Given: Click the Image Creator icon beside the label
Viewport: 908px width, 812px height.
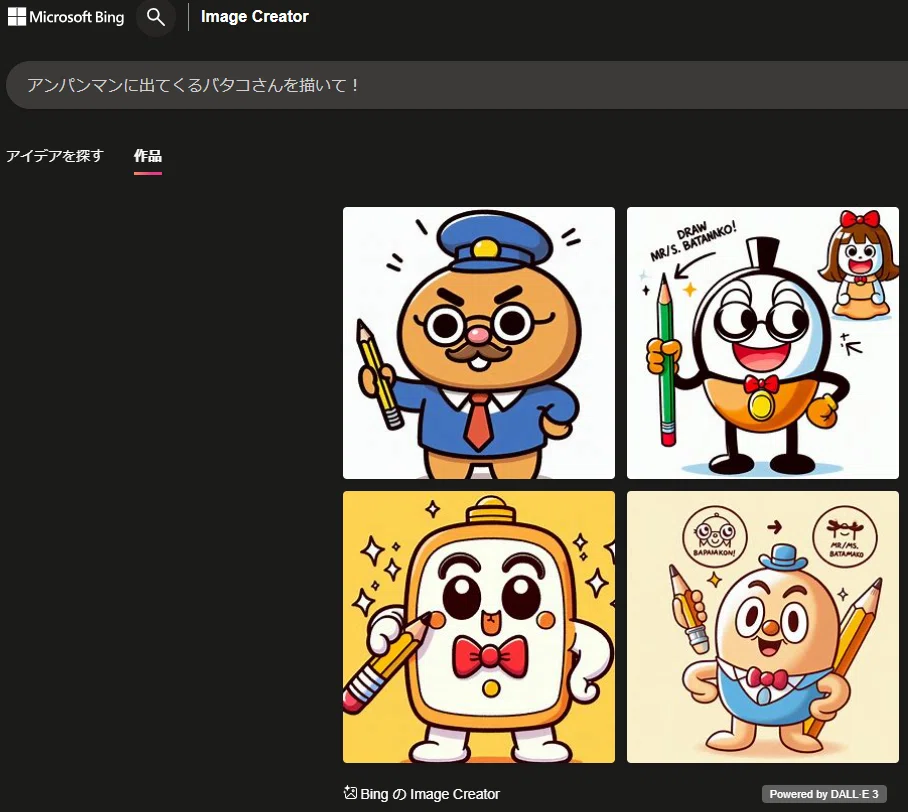Looking at the screenshot, I should point(350,792).
